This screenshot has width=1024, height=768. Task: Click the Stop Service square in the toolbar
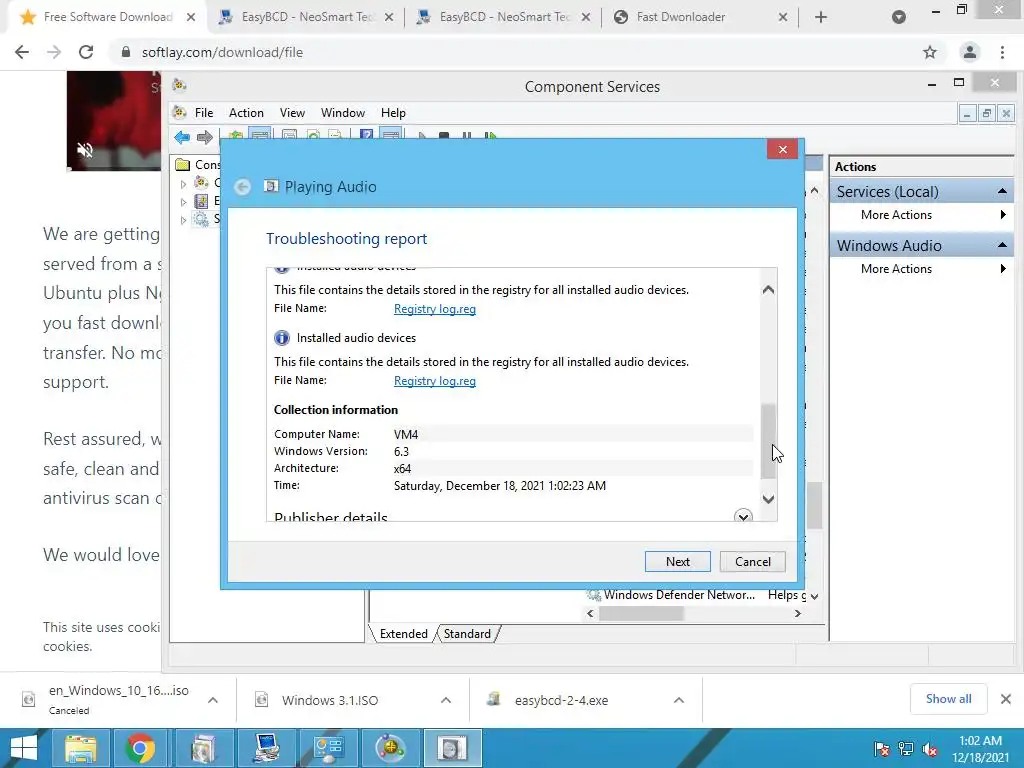coord(443,135)
